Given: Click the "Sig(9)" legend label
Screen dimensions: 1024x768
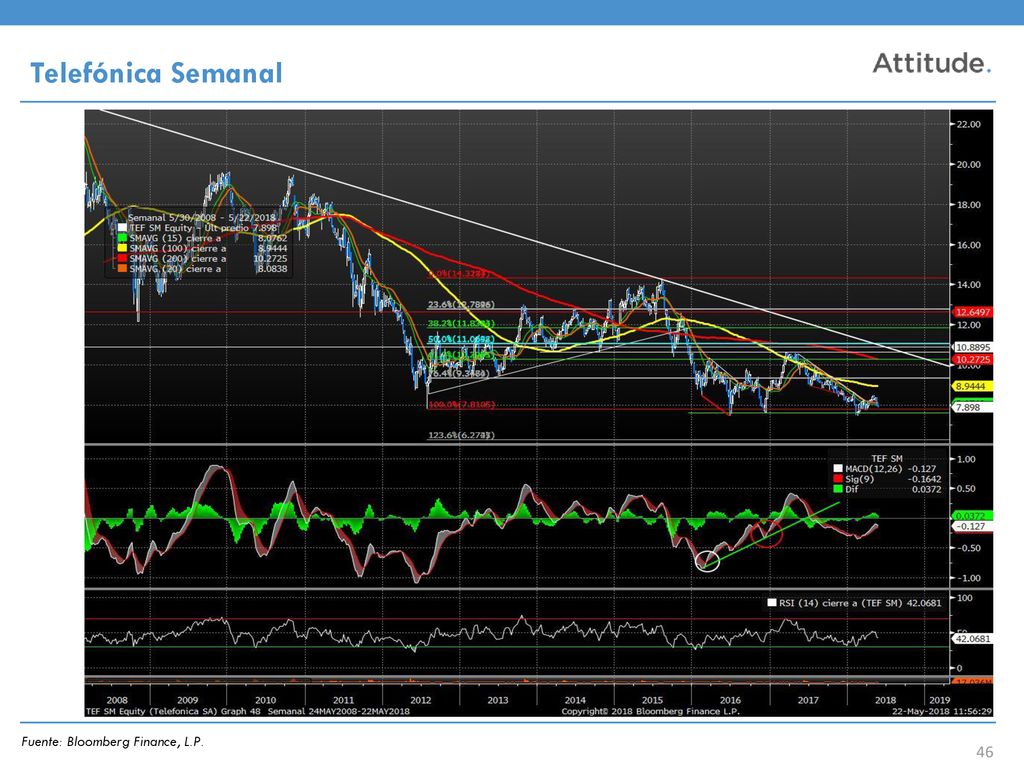Looking at the screenshot, I should [x=859, y=479].
